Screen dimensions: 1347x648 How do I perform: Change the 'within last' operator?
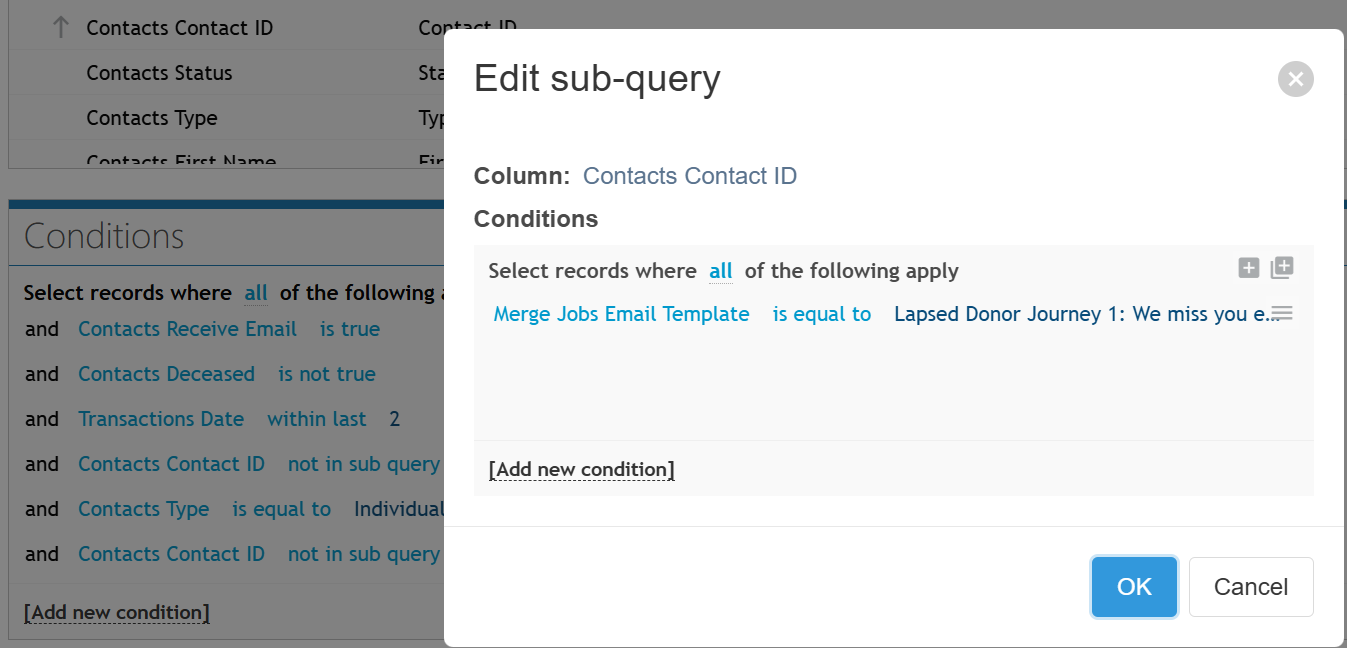pos(317,419)
